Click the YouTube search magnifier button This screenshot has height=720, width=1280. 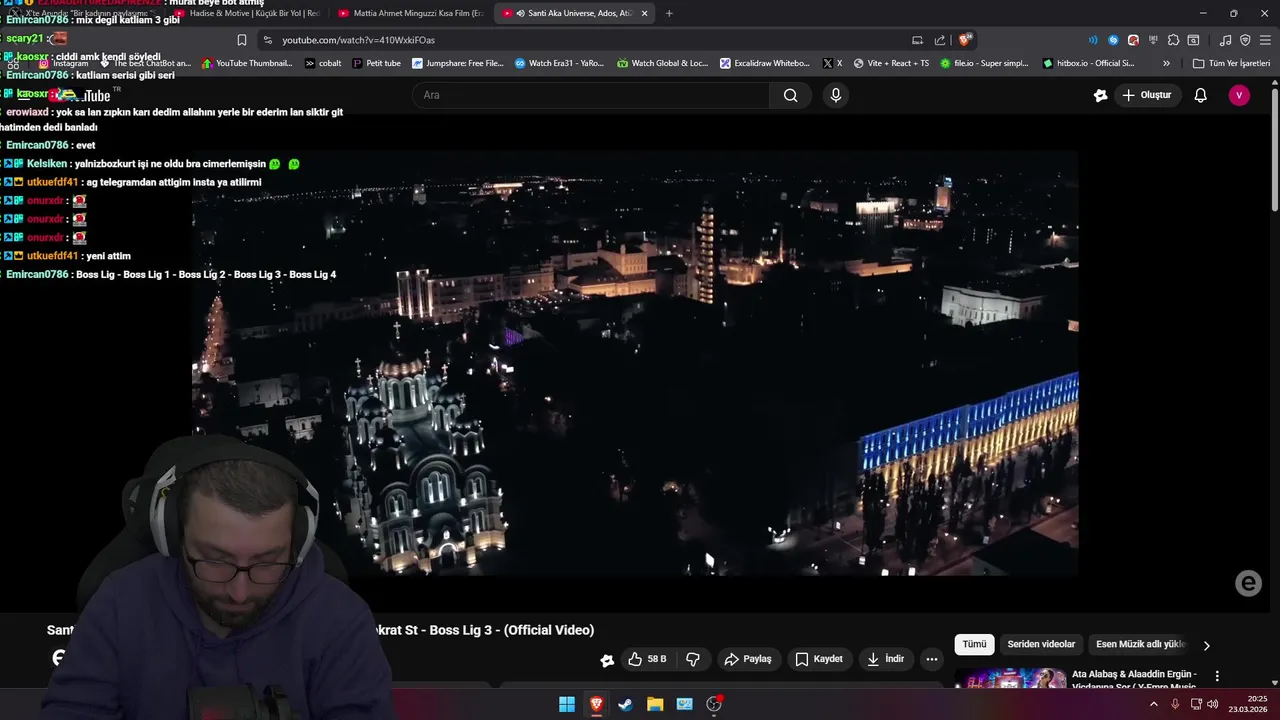tap(790, 95)
